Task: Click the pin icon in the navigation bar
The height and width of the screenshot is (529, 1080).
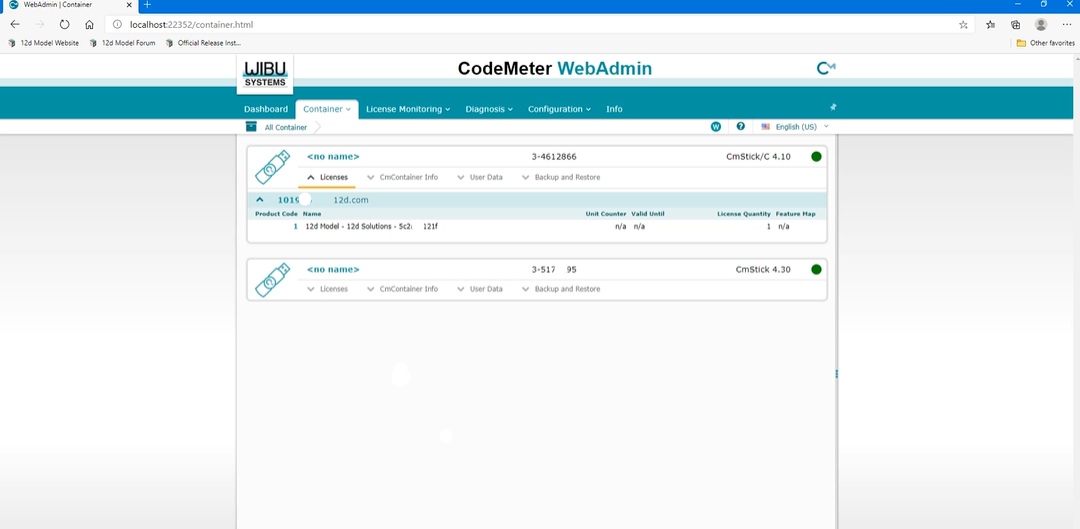Action: [833, 107]
